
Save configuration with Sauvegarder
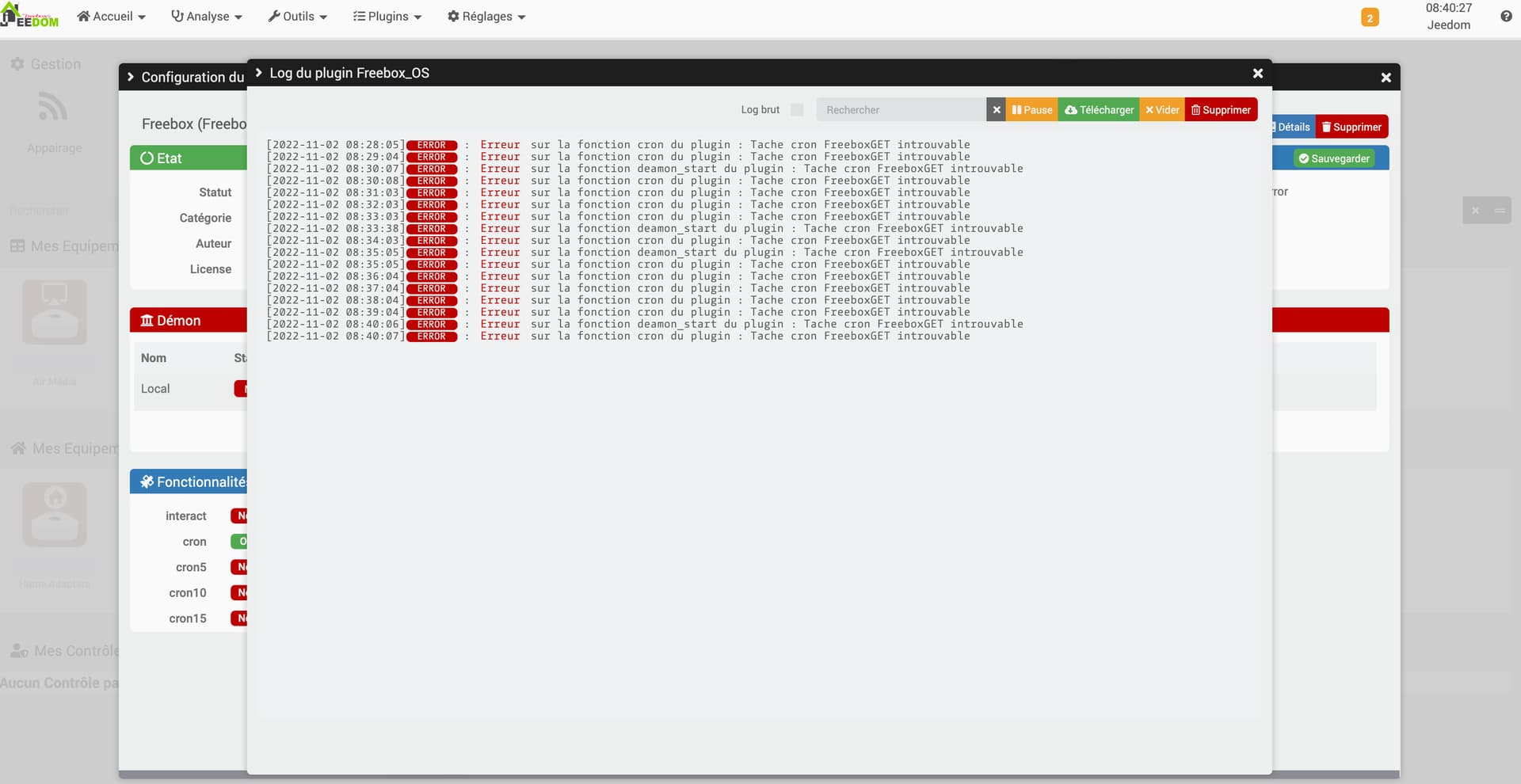tap(1334, 158)
